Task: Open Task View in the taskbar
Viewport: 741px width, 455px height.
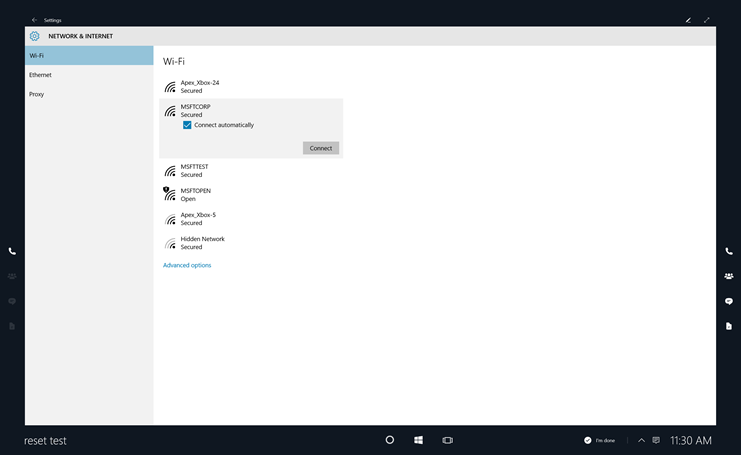Action: pyautogui.click(x=448, y=440)
